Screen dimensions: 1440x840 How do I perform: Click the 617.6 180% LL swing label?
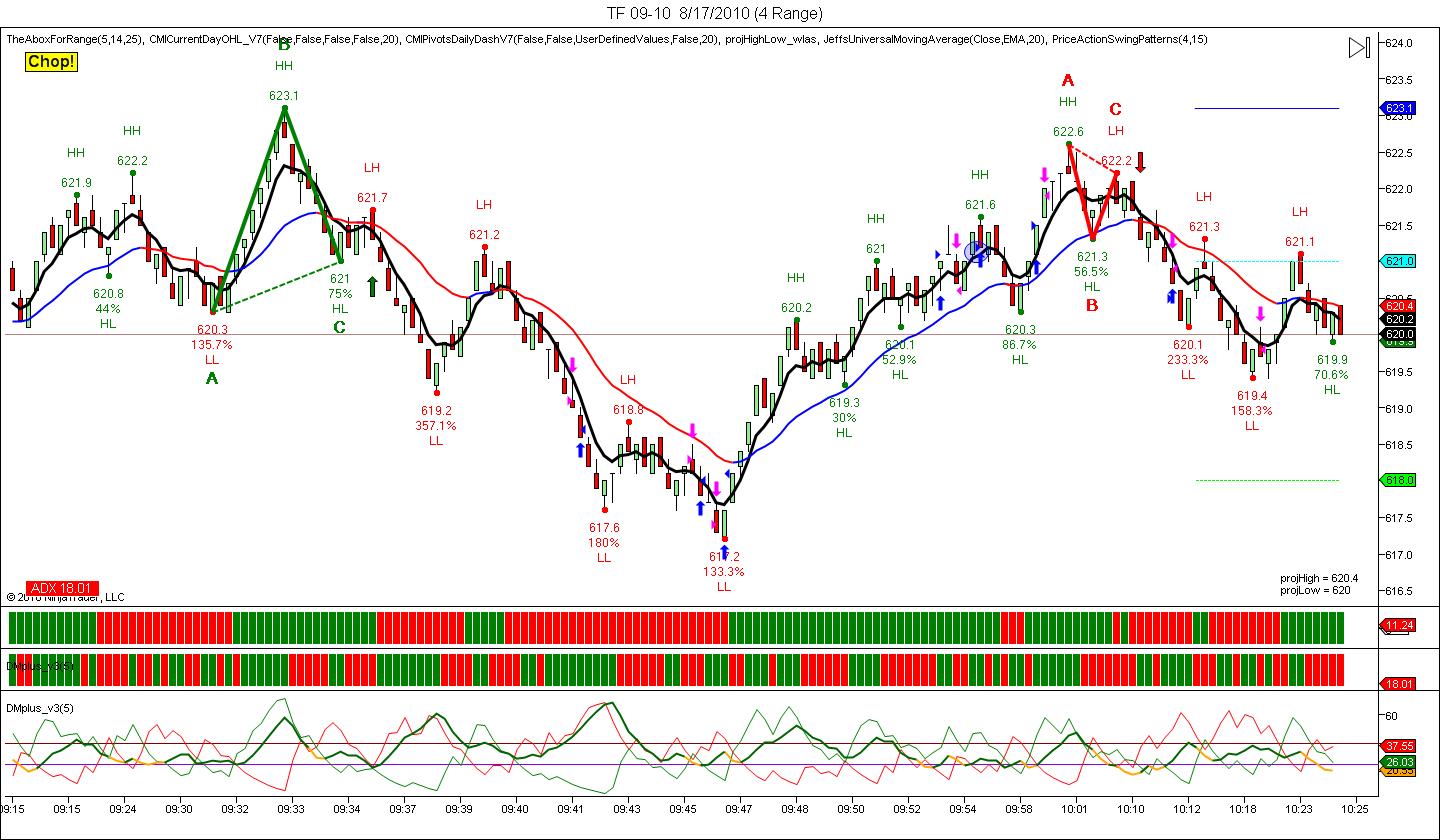pos(604,542)
